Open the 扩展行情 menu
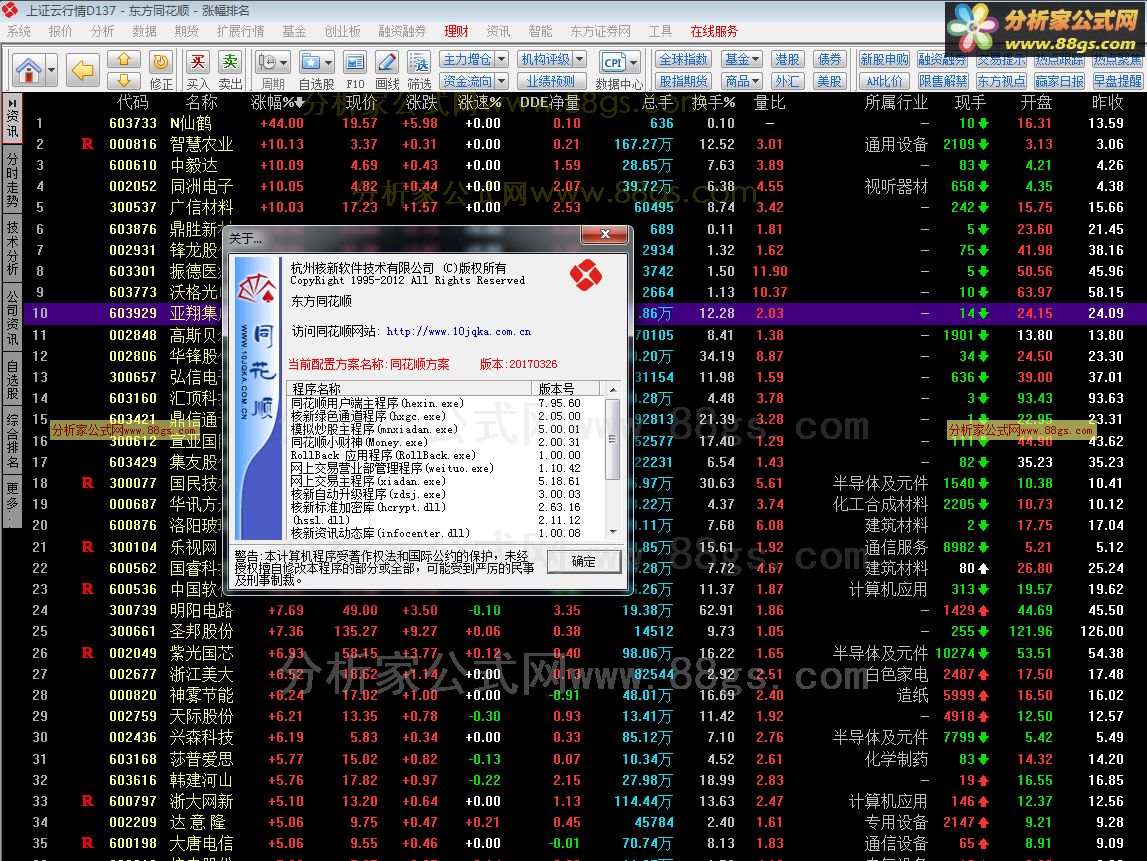The image size is (1147, 861). [x=240, y=31]
